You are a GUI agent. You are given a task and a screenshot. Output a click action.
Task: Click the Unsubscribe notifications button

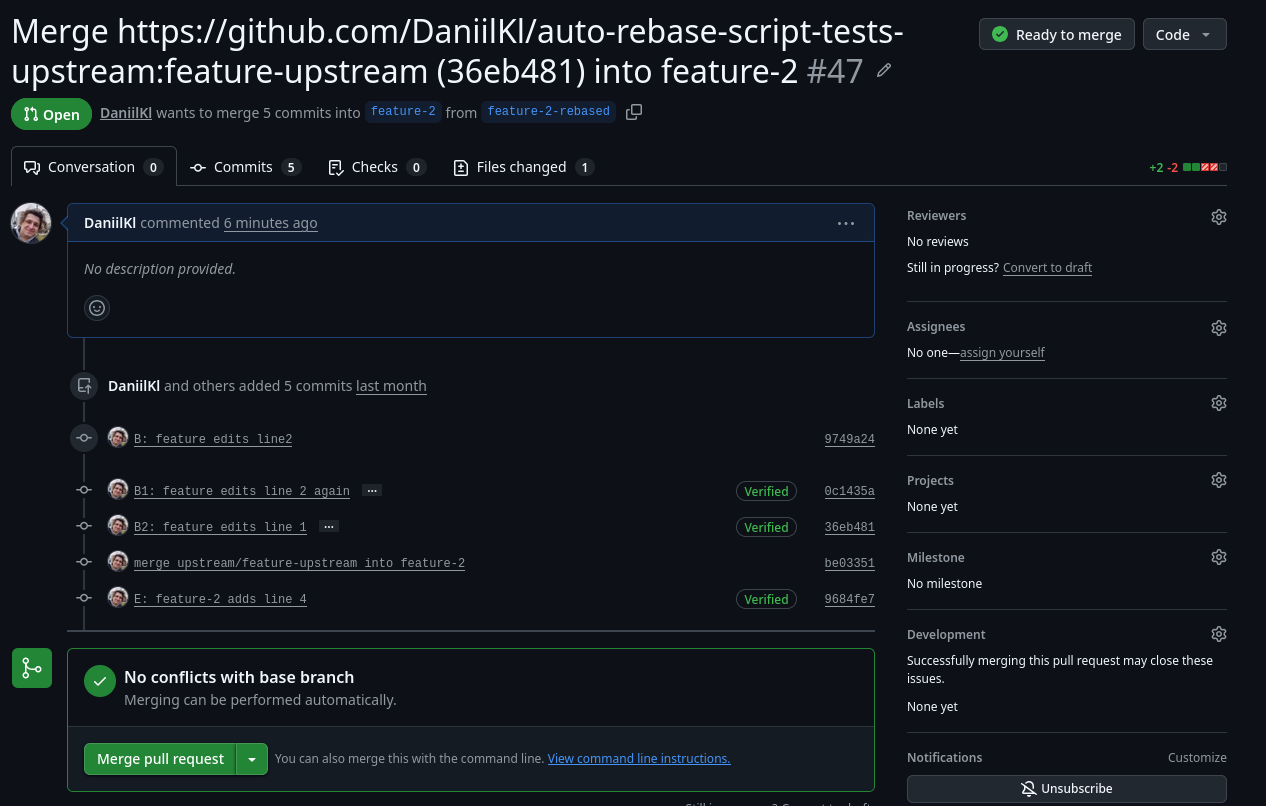coord(1067,789)
